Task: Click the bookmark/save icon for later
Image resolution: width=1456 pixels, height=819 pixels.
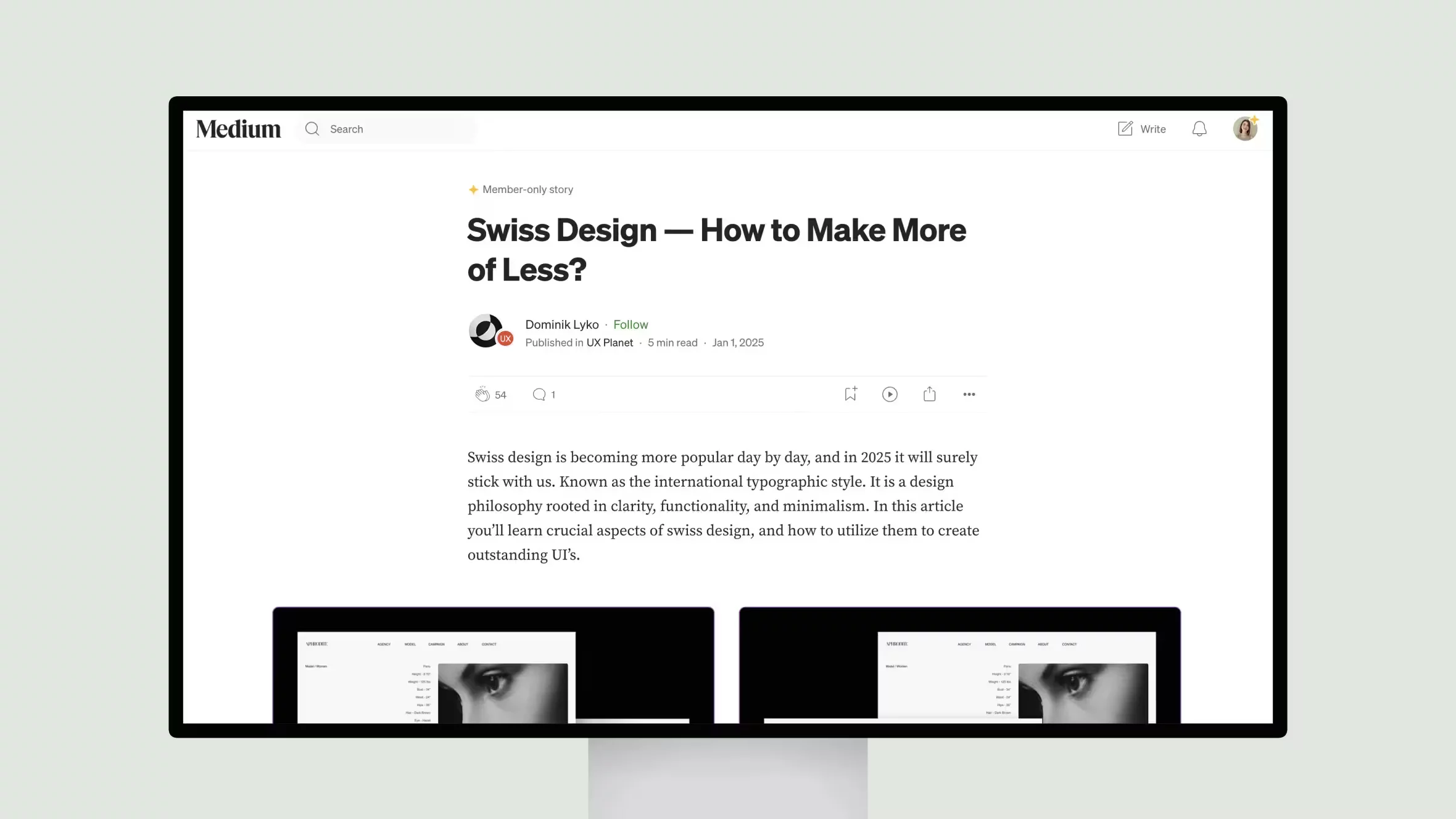Action: [x=850, y=393]
